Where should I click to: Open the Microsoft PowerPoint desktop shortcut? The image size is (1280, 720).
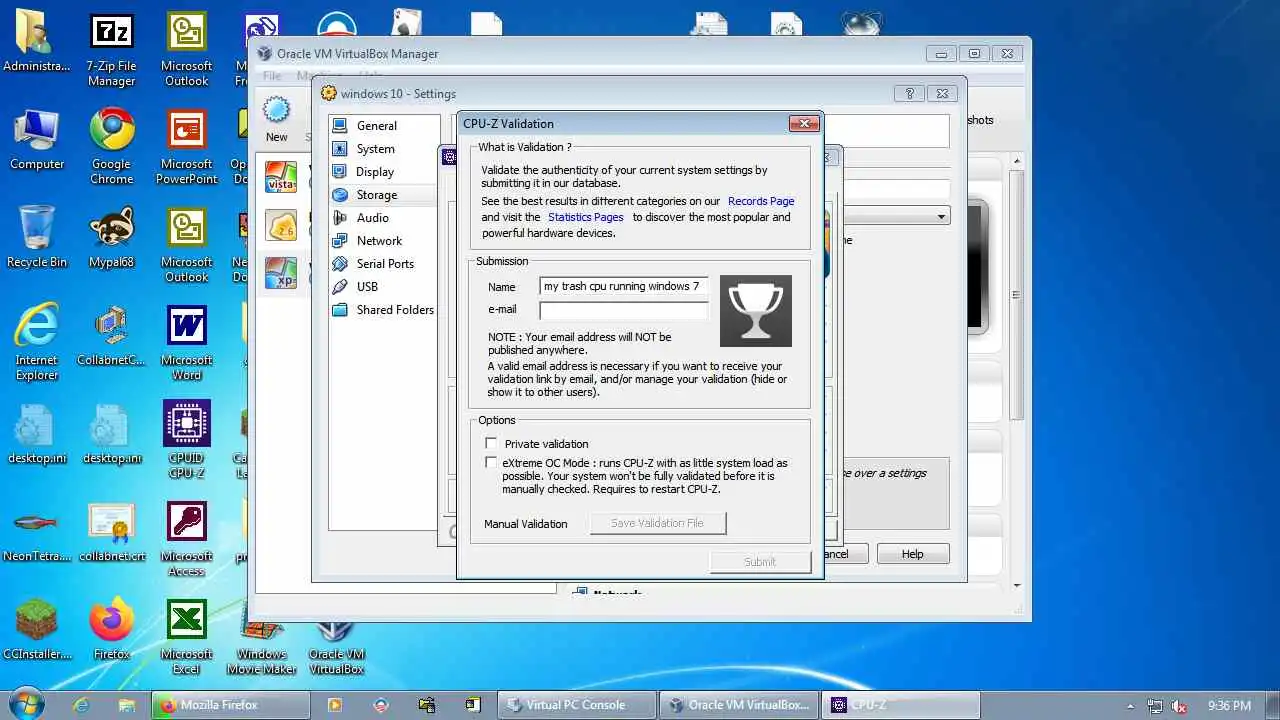point(187,146)
